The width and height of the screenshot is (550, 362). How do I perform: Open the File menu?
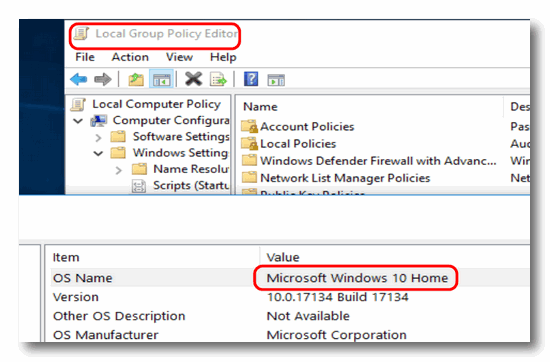pyautogui.click(x=85, y=57)
